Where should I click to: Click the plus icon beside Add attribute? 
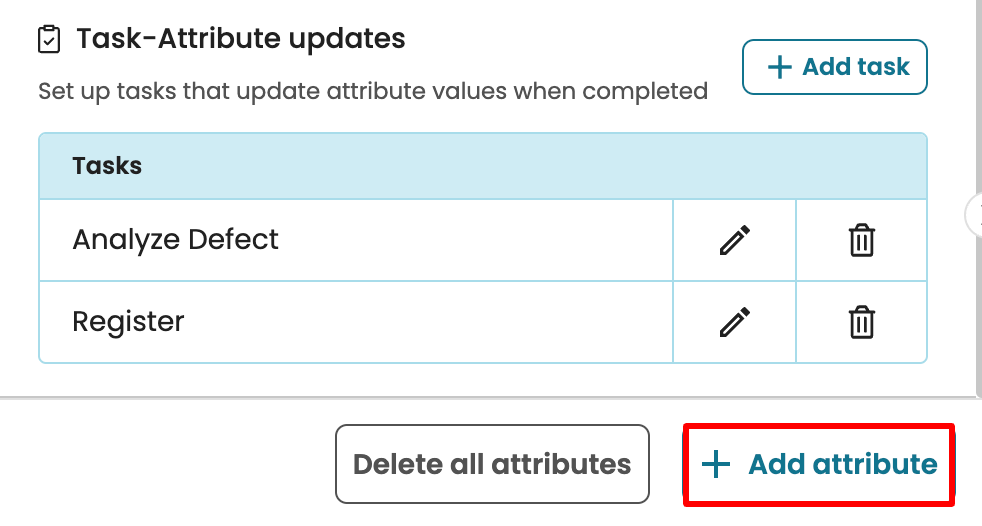[716, 465]
